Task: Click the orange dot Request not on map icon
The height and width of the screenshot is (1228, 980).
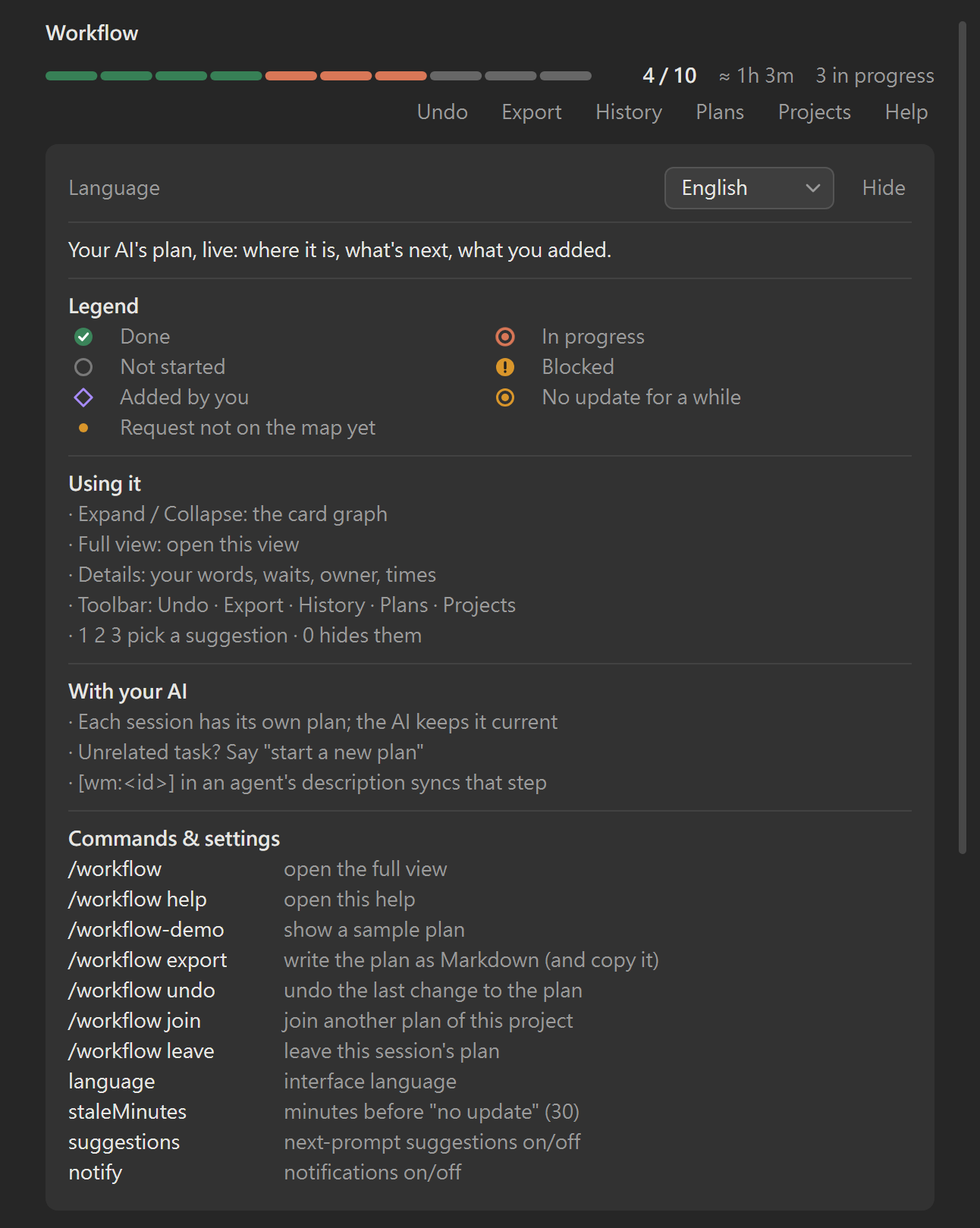Action: point(83,428)
